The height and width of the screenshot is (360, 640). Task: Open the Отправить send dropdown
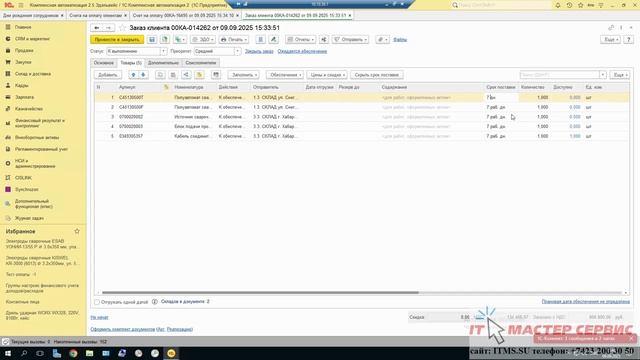point(350,40)
